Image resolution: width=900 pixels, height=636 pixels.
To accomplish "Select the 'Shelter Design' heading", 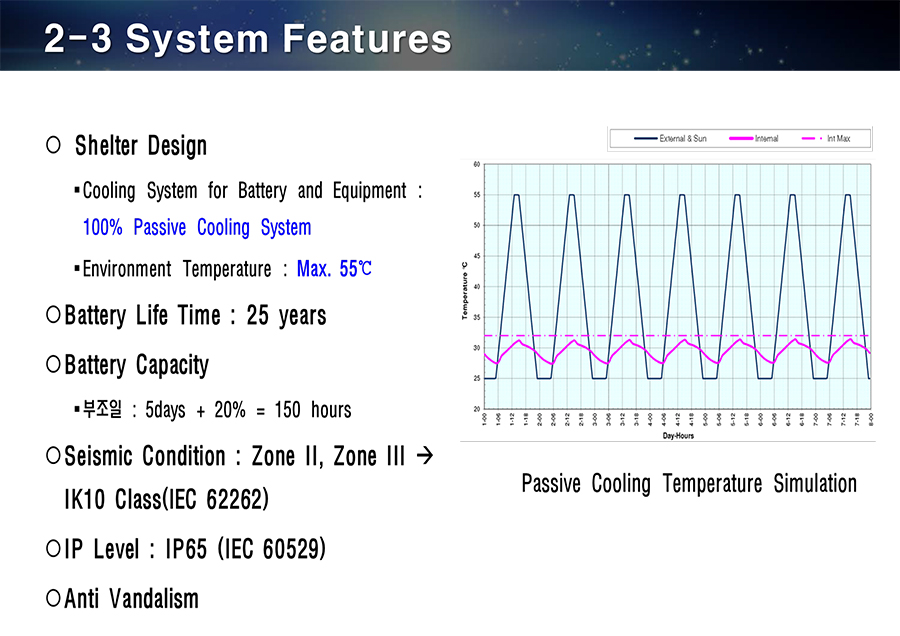I will coord(141,146).
